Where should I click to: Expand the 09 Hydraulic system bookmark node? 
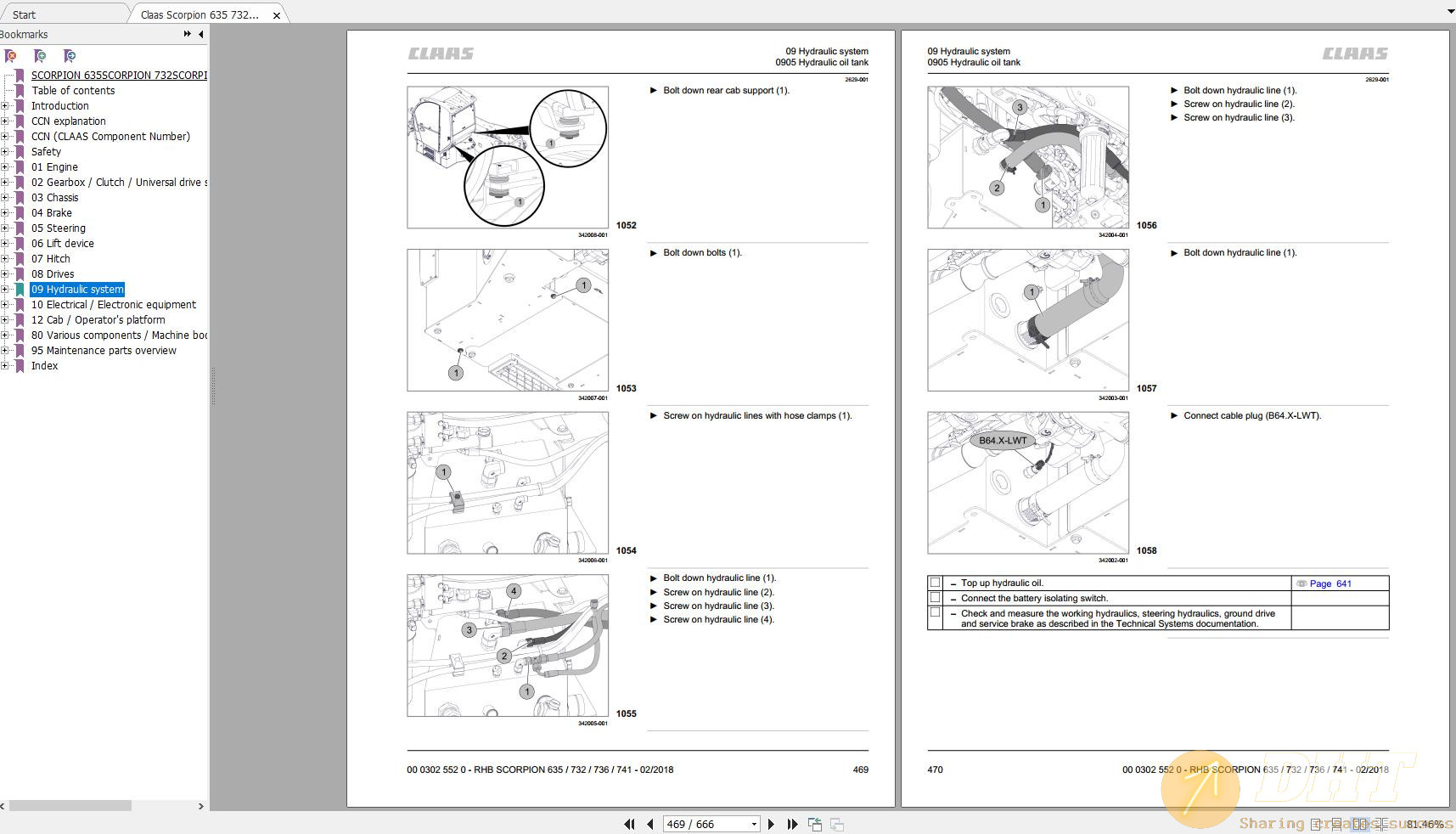(x=4, y=290)
